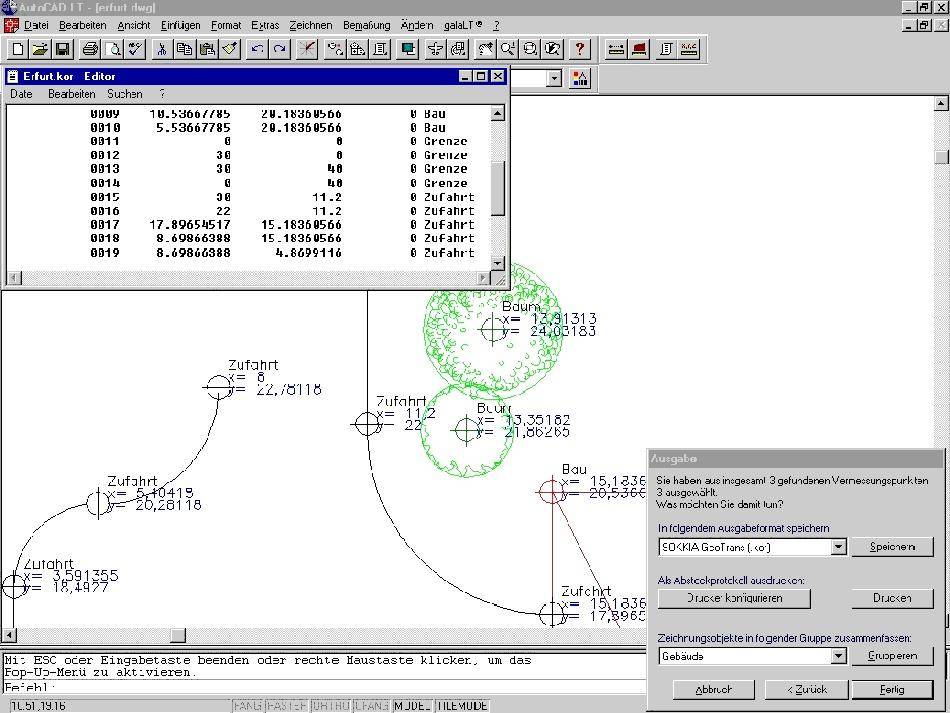Screen dimensions: 950x713
Task: Click the 0010 Bau row in Editor
Action: click(268, 128)
